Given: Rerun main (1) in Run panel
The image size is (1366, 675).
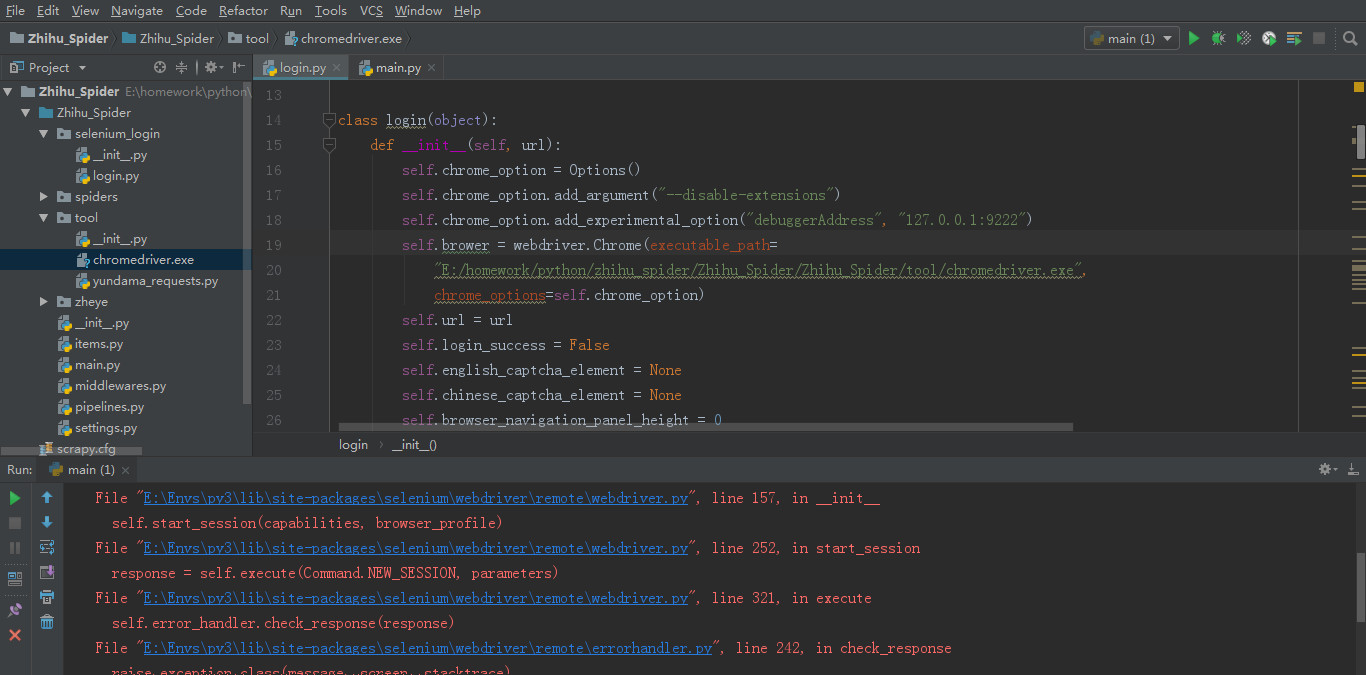Looking at the screenshot, I should click(15, 497).
